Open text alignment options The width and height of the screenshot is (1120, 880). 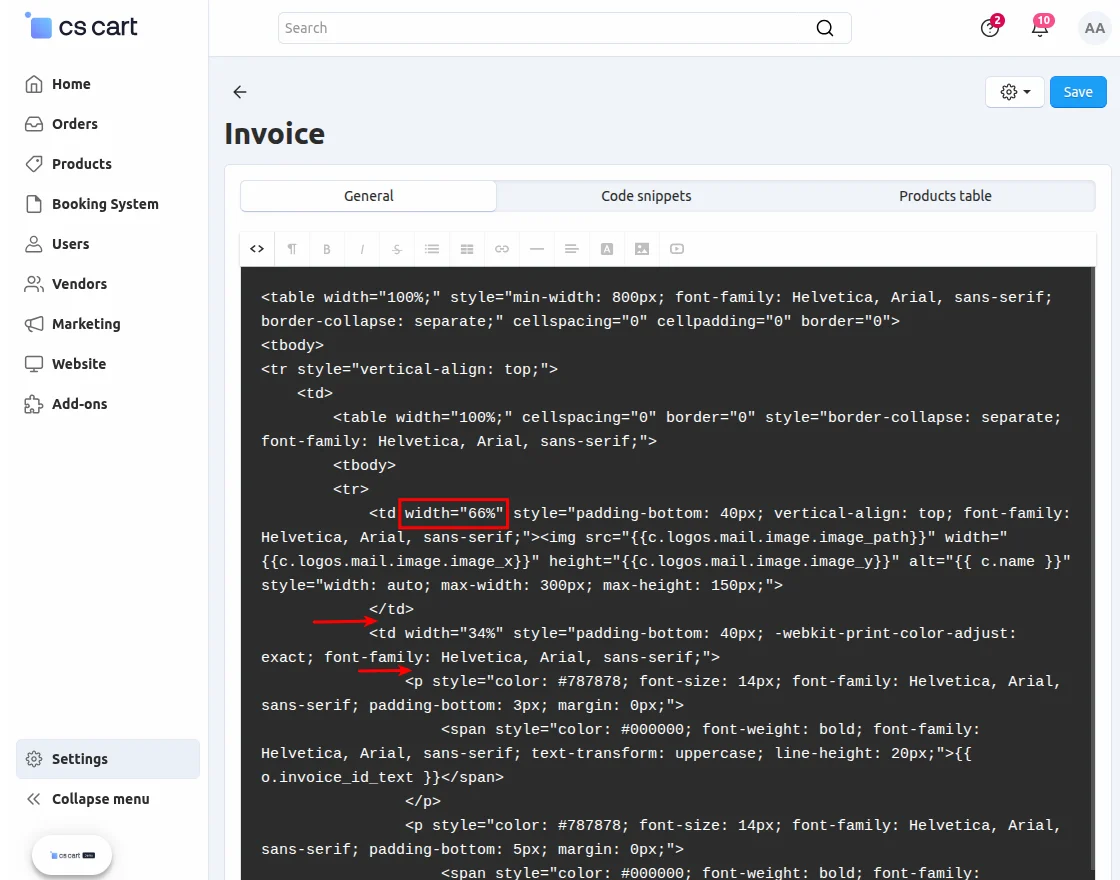571,249
